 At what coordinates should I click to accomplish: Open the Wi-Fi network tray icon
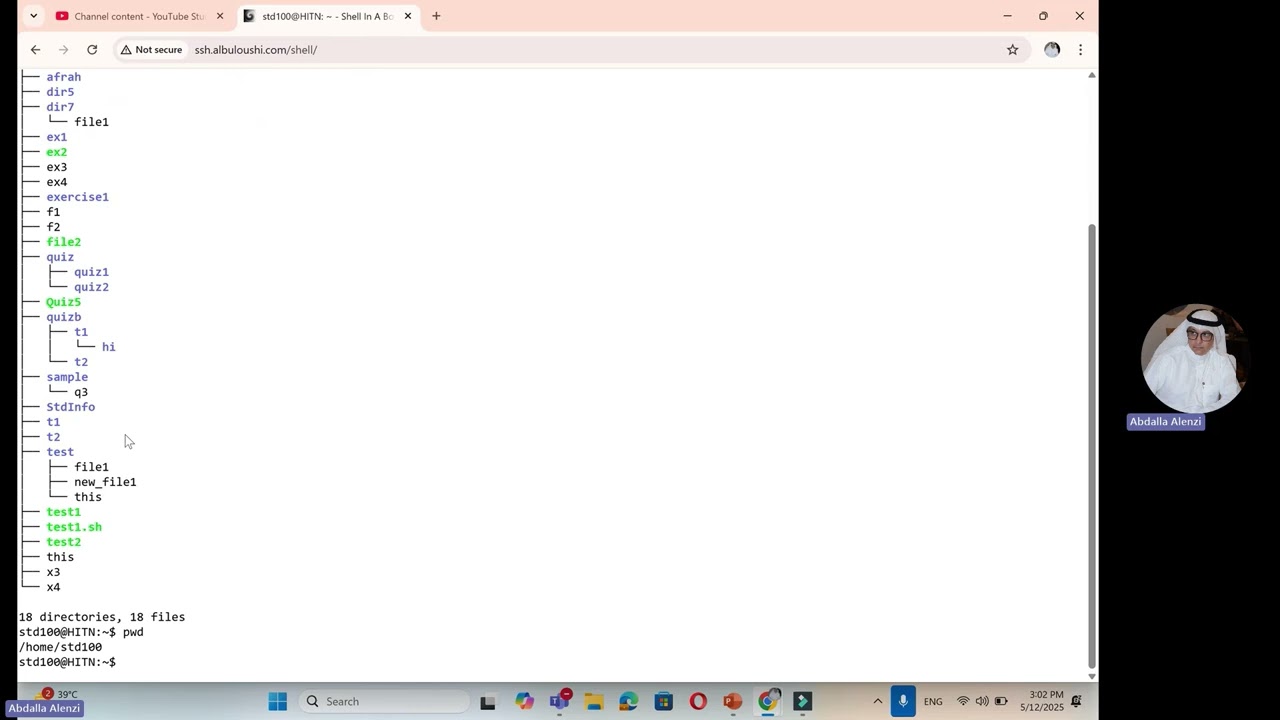coord(963,701)
